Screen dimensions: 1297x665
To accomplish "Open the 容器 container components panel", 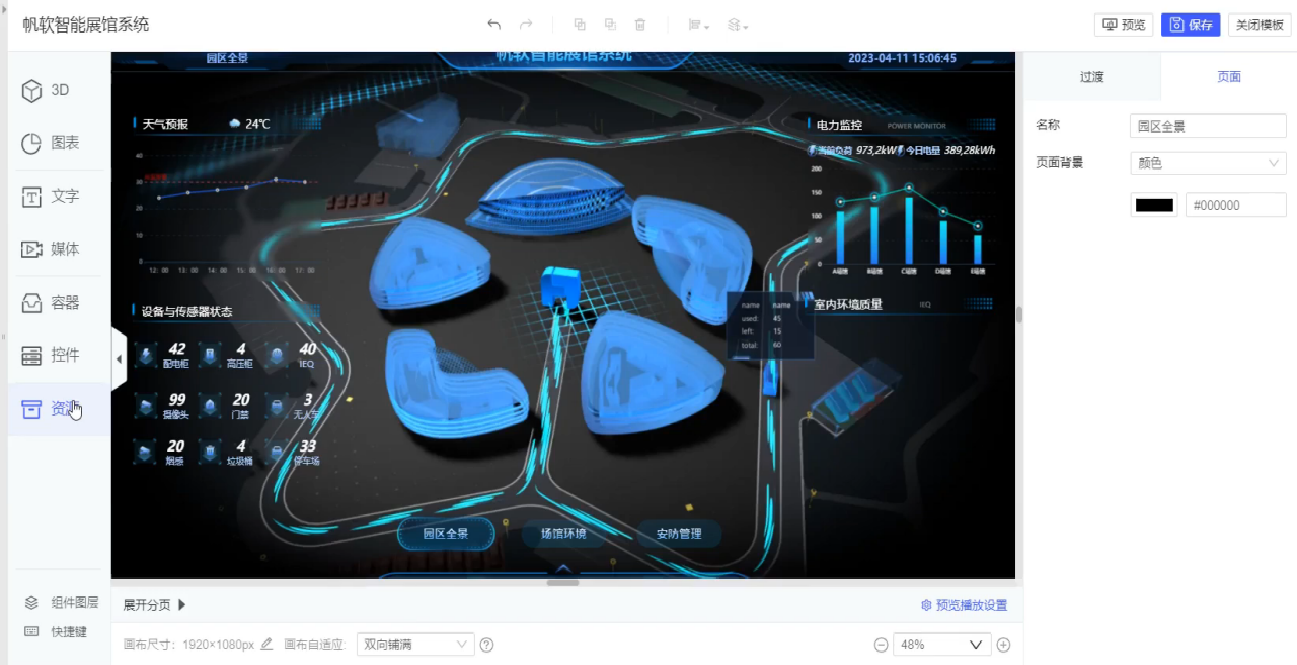I will [58, 302].
